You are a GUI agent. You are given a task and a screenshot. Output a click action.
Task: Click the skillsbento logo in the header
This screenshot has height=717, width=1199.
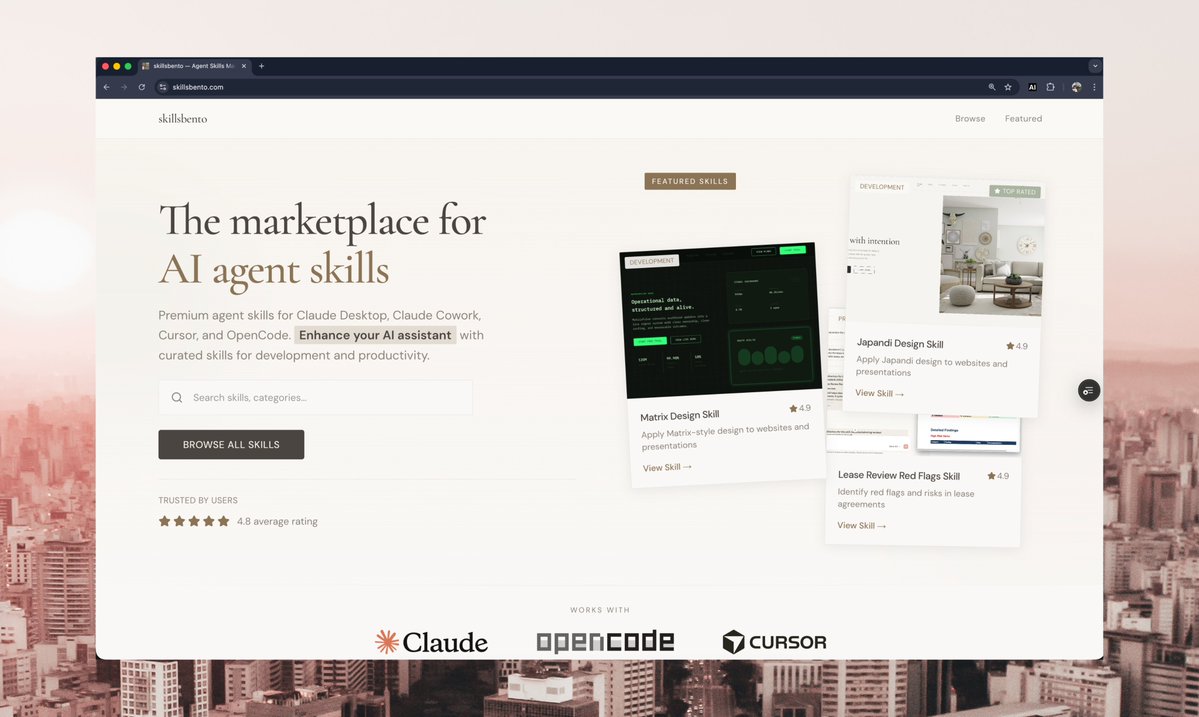point(183,118)
